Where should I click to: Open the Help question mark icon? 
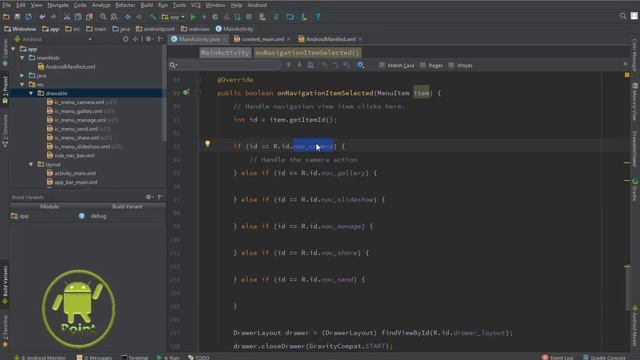click(x=318, y=17)
